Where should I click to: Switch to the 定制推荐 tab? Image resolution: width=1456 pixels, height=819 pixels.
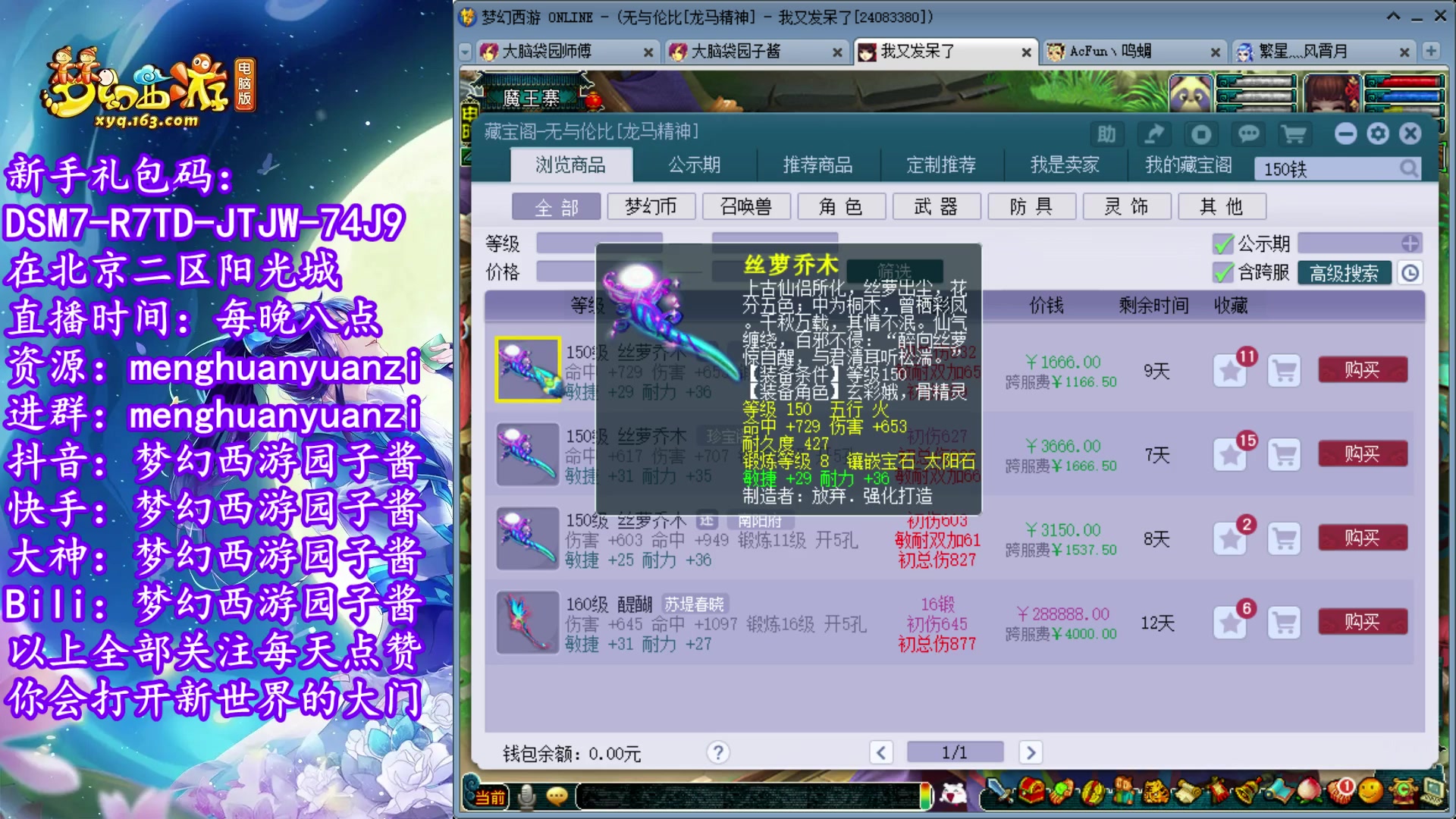tap(941, 165)
